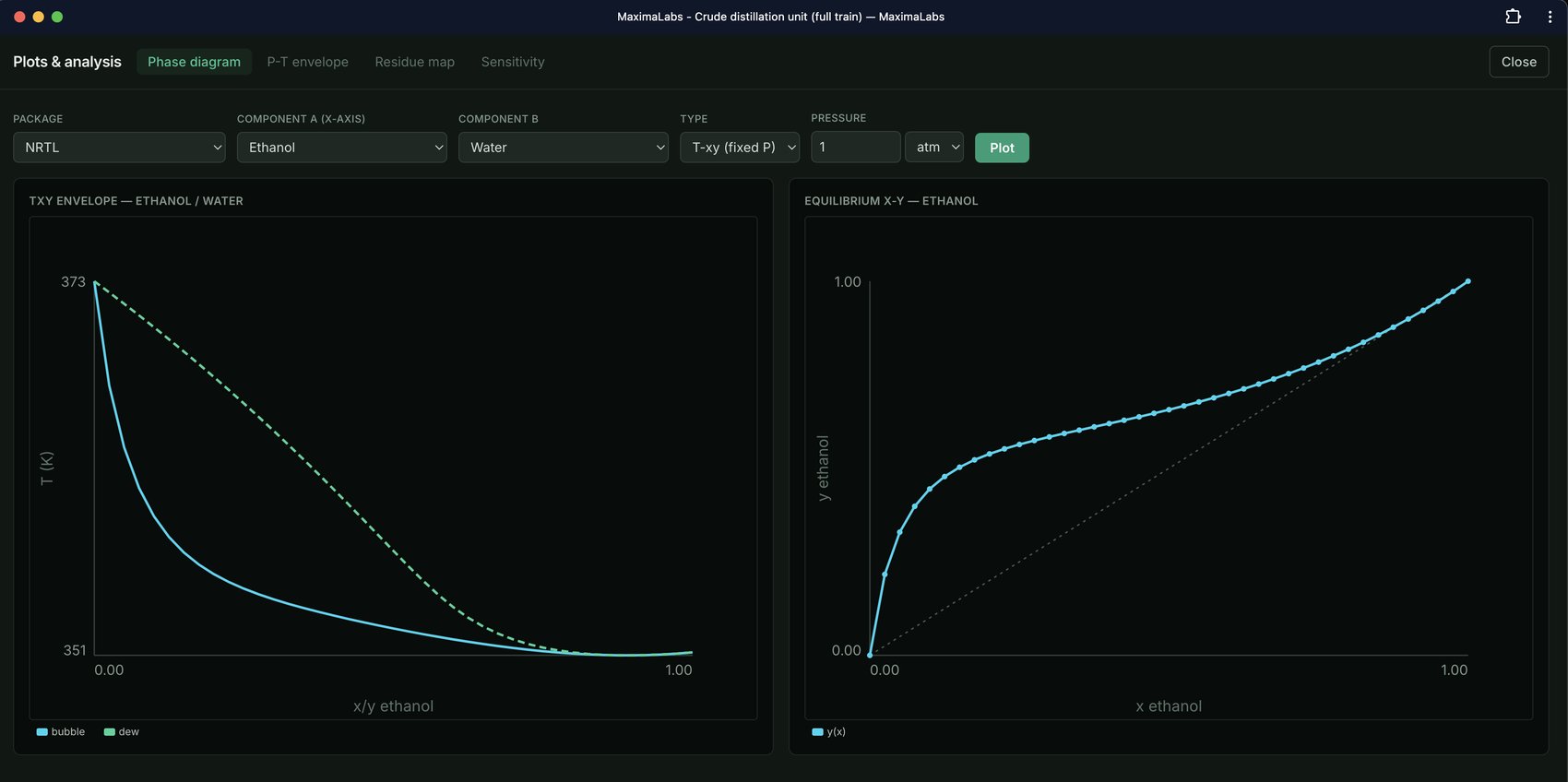
Task: Click the TXY ENVELOPE — ETHANOL / WATER title
Action: [137, 201]
